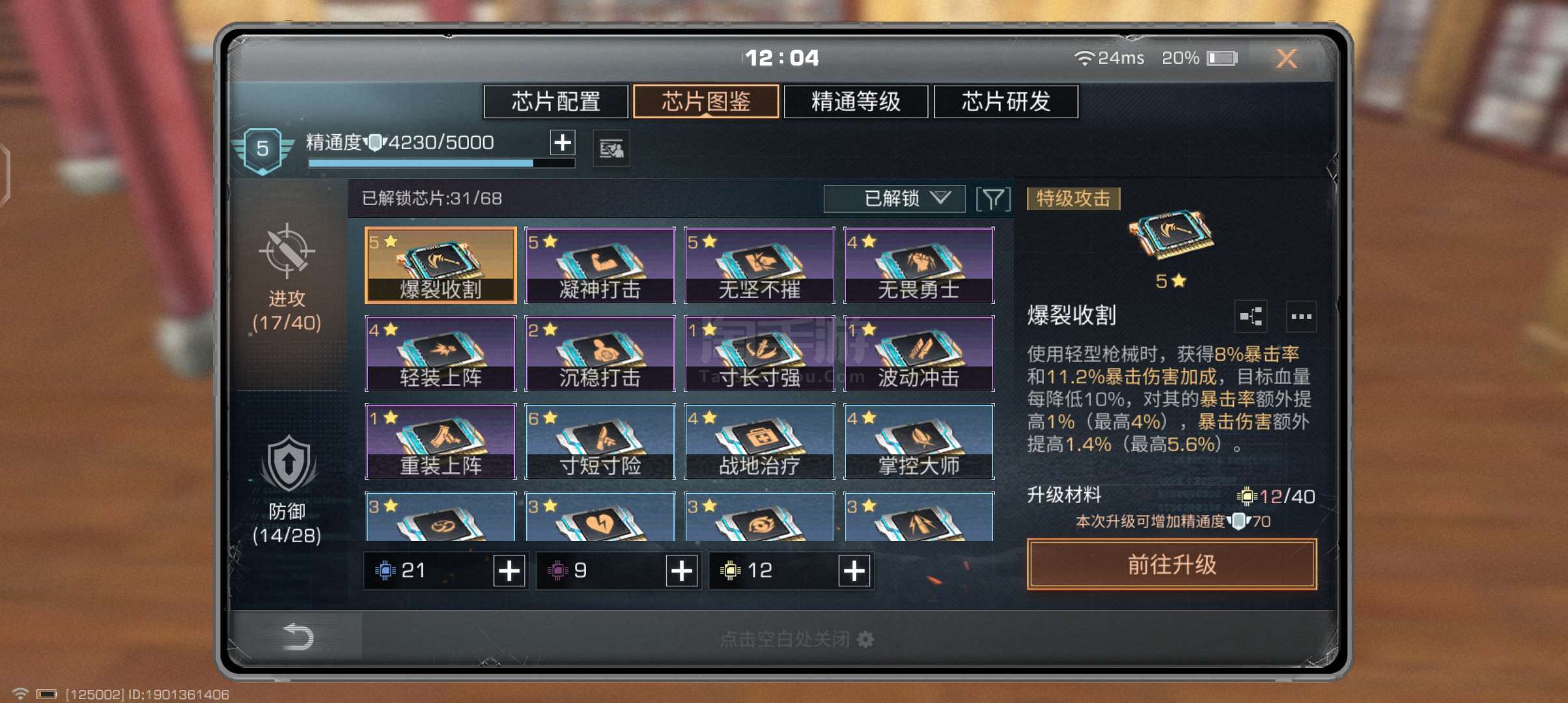Screen dimensions: 1568x703
Task: Select the 进攻 attack category icon
Action: click(x=287, y=251)
